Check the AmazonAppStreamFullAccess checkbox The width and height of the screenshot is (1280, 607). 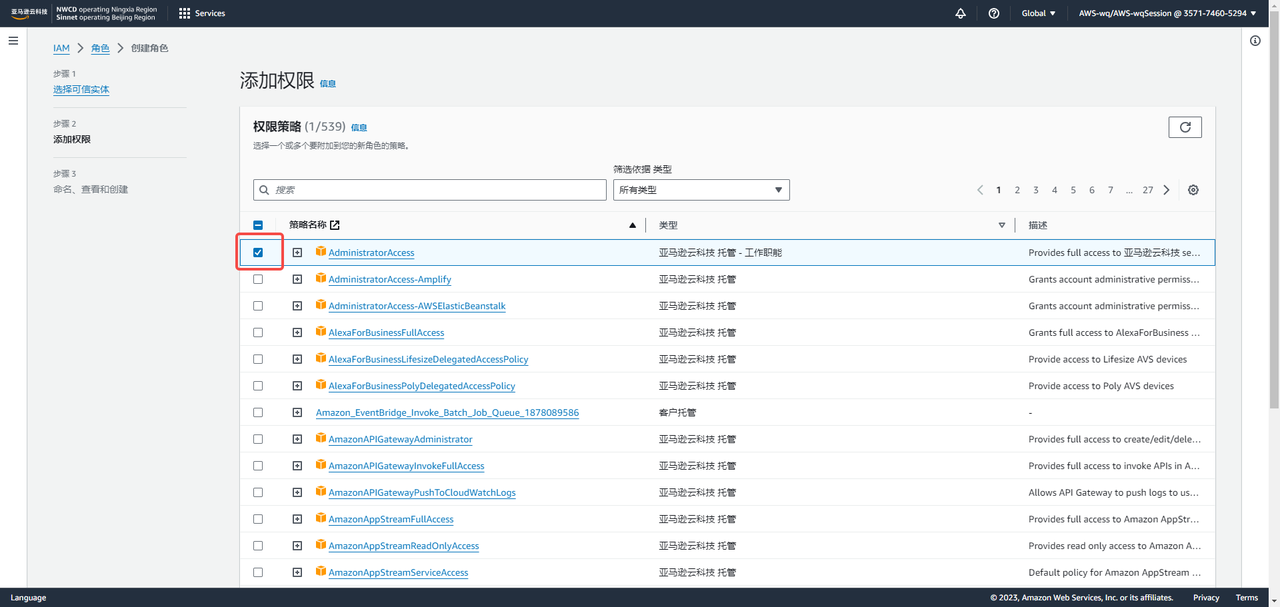click(258, 519)
